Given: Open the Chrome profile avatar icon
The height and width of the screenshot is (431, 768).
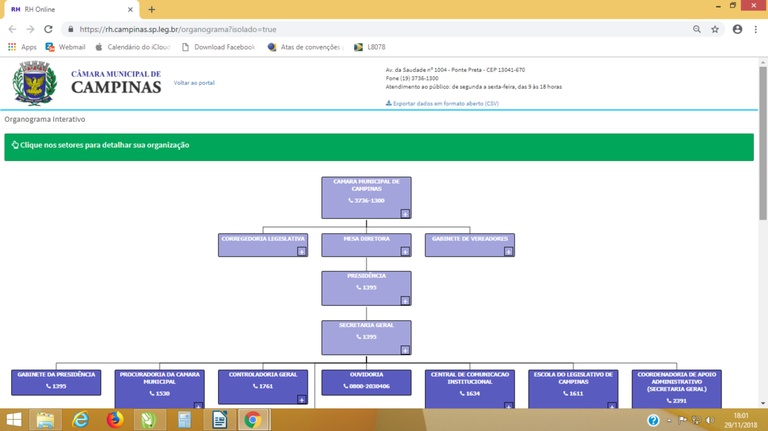Looking at the screenshot, I should tap(737, 29).
